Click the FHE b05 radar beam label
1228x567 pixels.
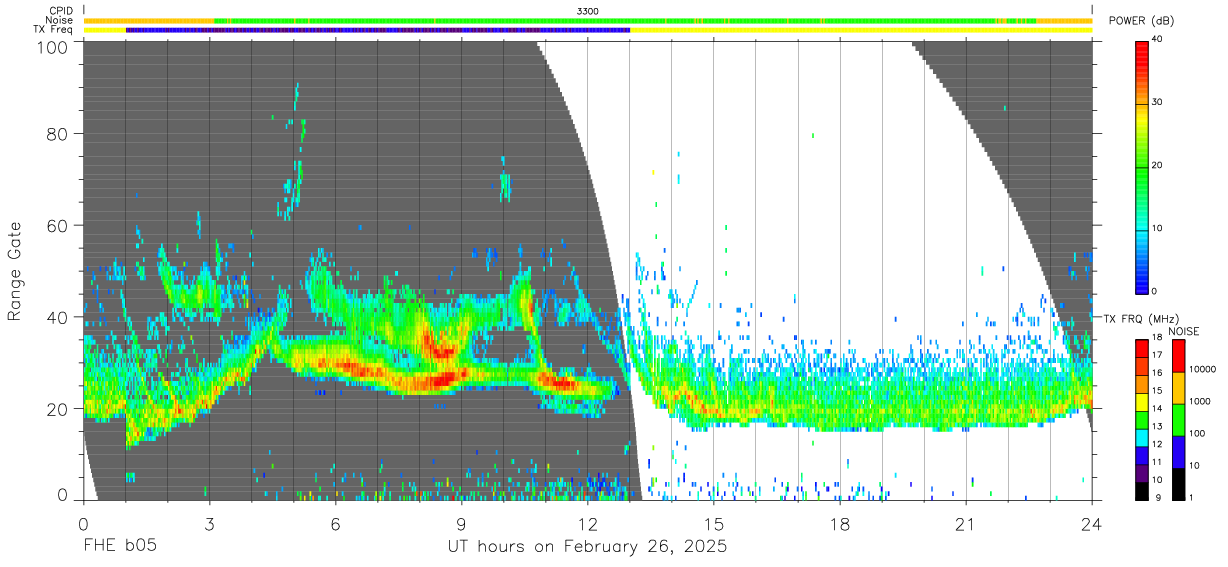(x=120, y=546)
